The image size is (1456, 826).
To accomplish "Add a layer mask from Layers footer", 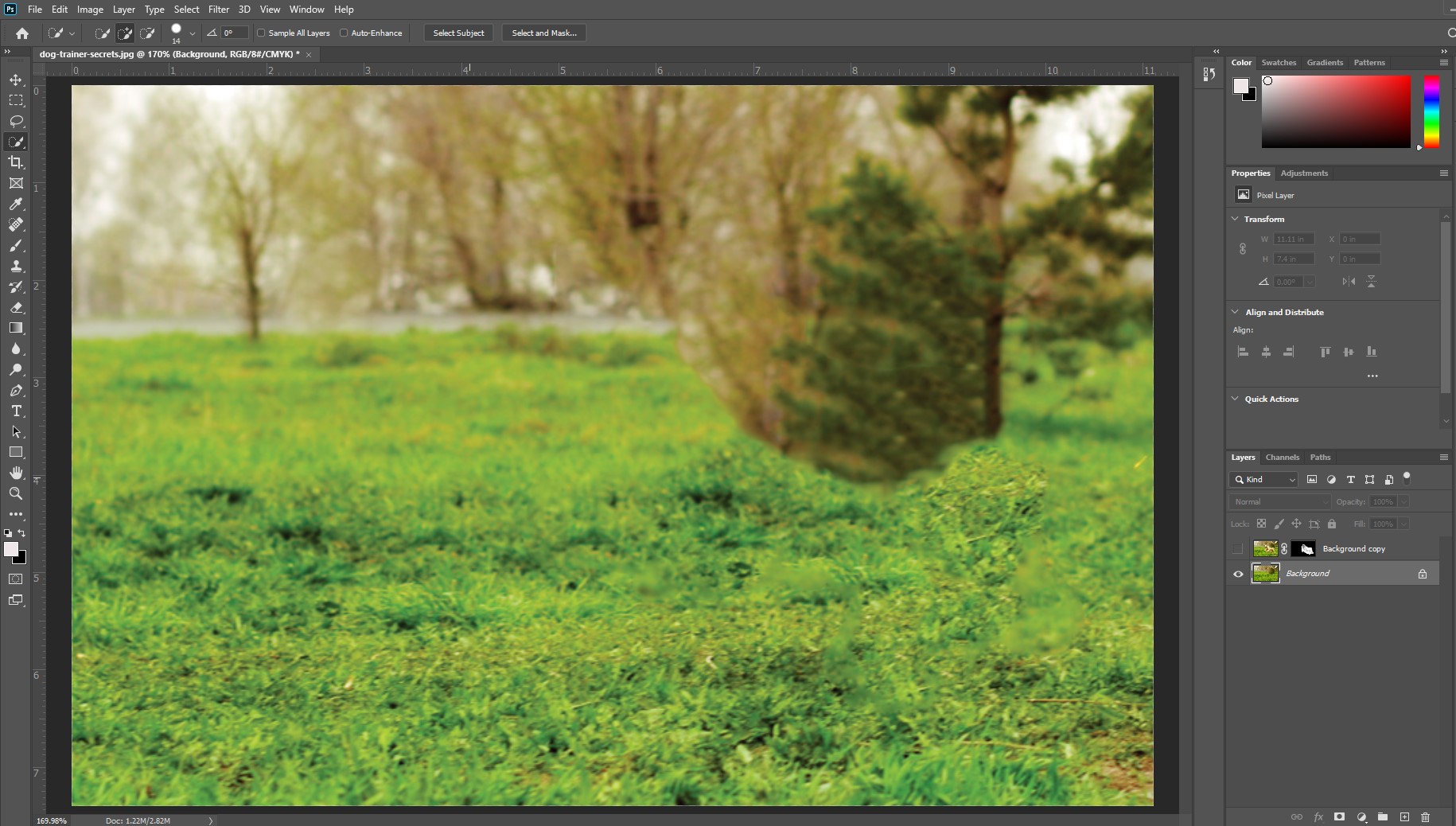I will (x=1340, y=817).
